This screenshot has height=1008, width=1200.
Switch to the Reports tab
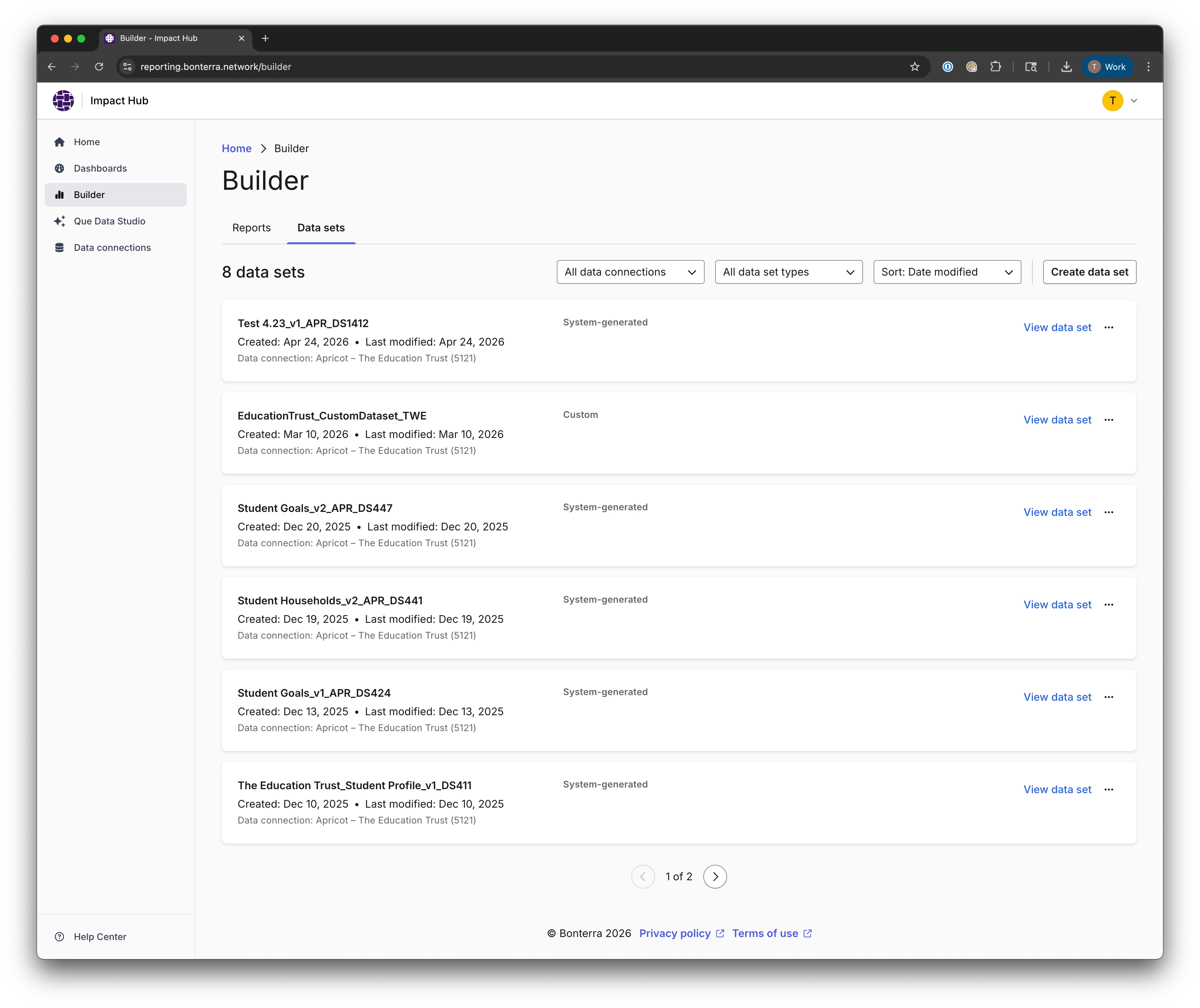251,228
